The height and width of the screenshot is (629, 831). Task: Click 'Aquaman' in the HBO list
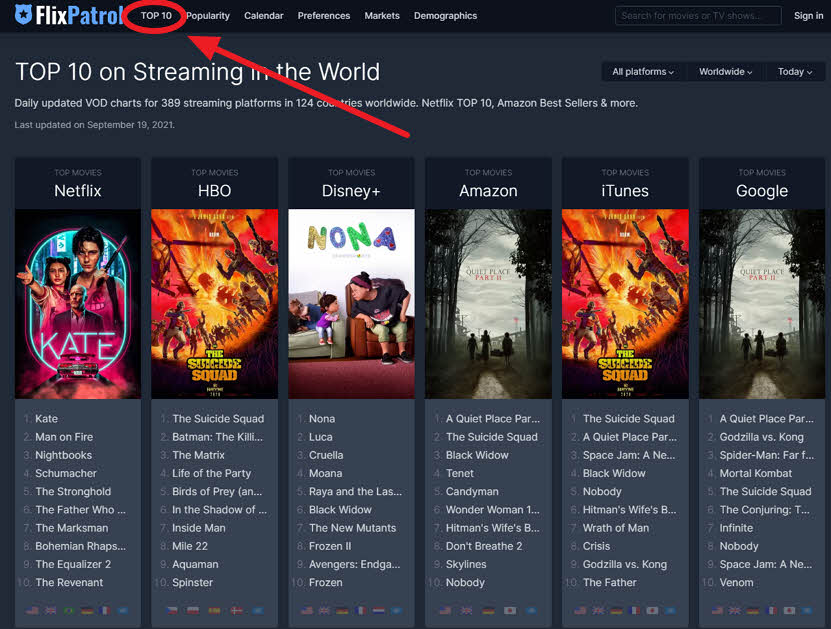pyautogui.click(x=195, y=564)
